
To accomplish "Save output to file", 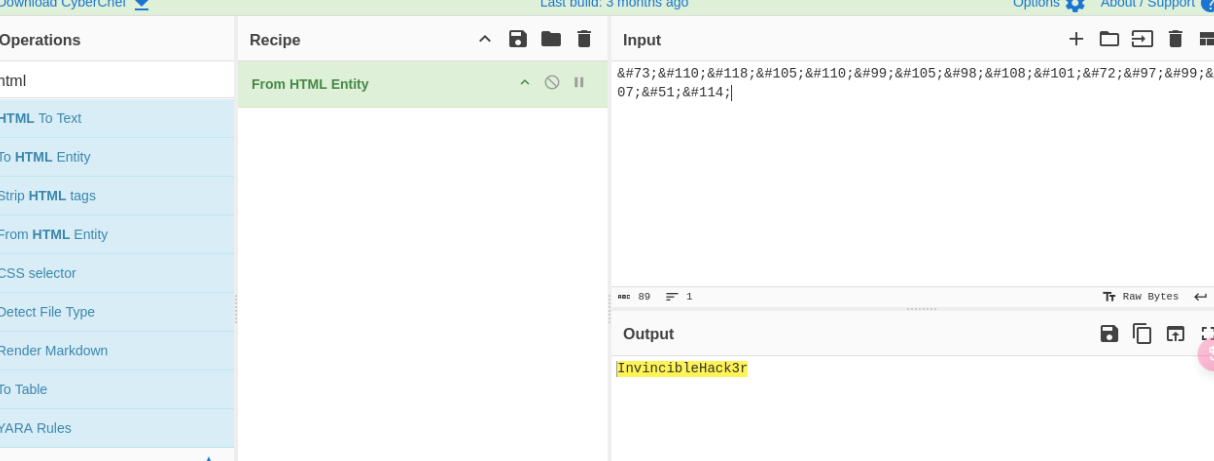I will (1109, 333).
